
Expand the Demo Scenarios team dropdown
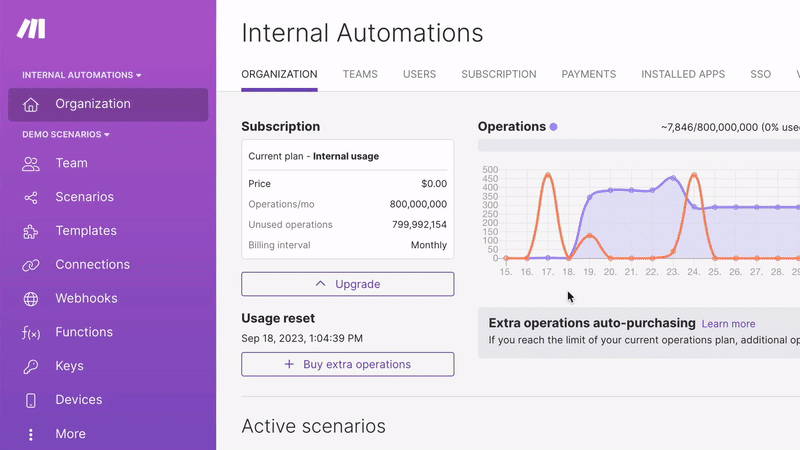(66, 134)
